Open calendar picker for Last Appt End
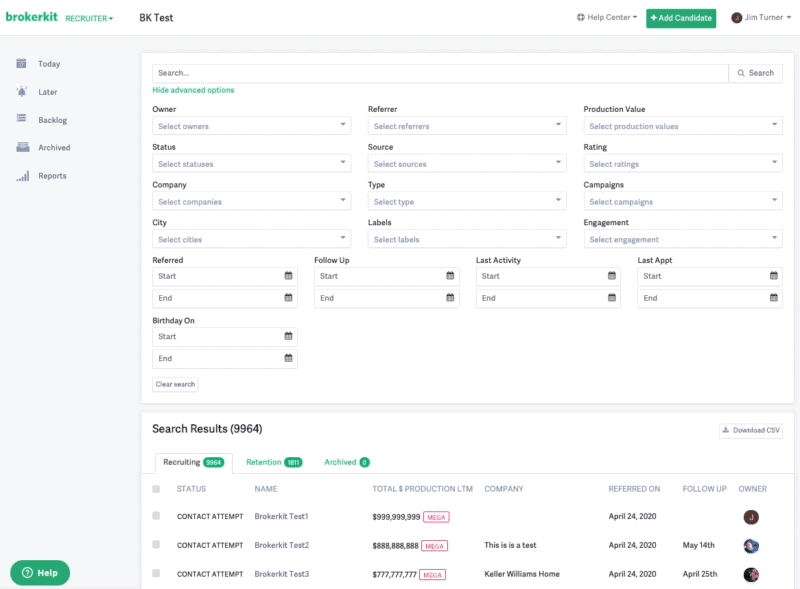Viewport: 800px width, 589px height. click(773, 298)
